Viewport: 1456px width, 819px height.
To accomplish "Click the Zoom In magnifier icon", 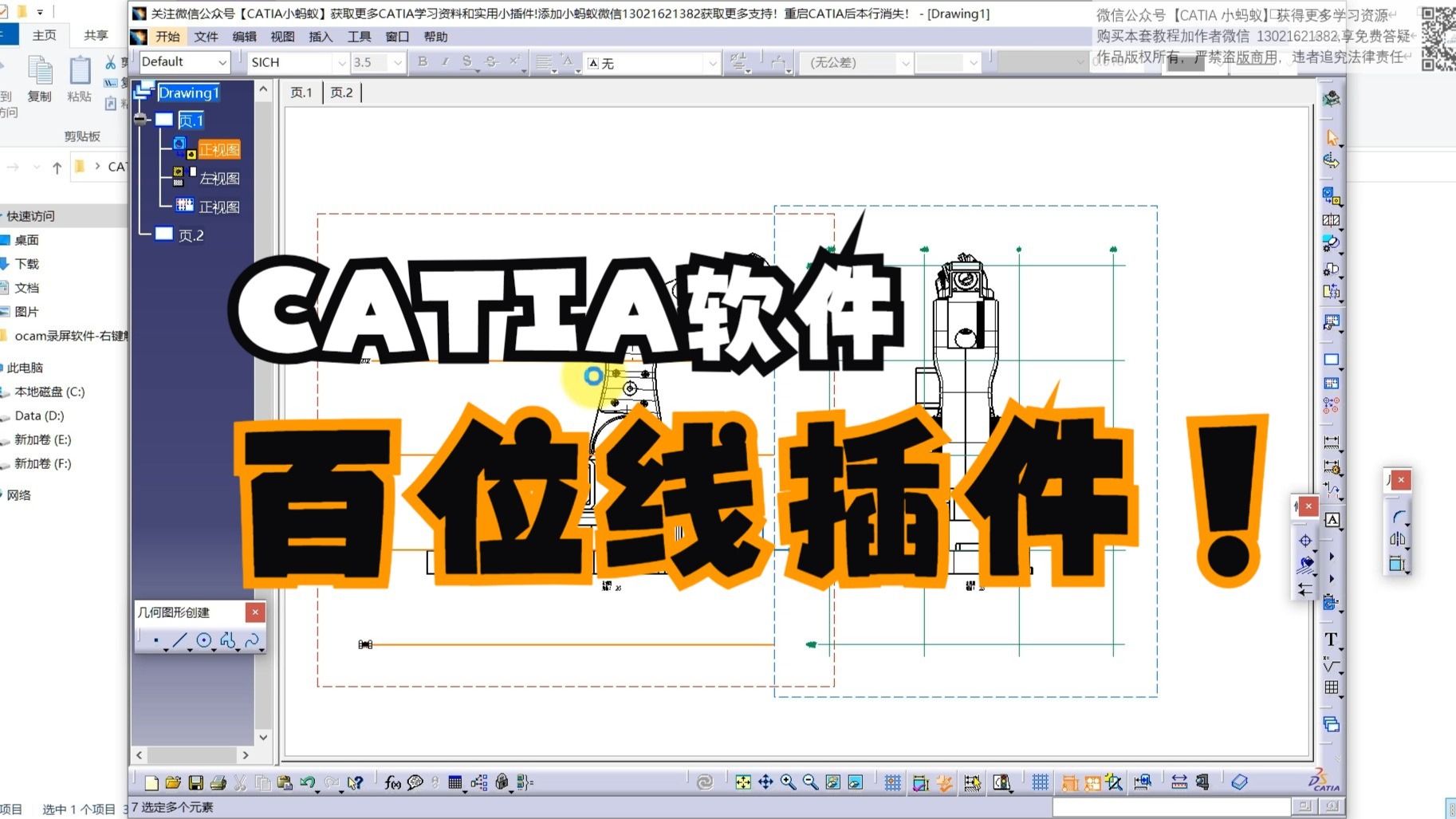I will (788, 782).
